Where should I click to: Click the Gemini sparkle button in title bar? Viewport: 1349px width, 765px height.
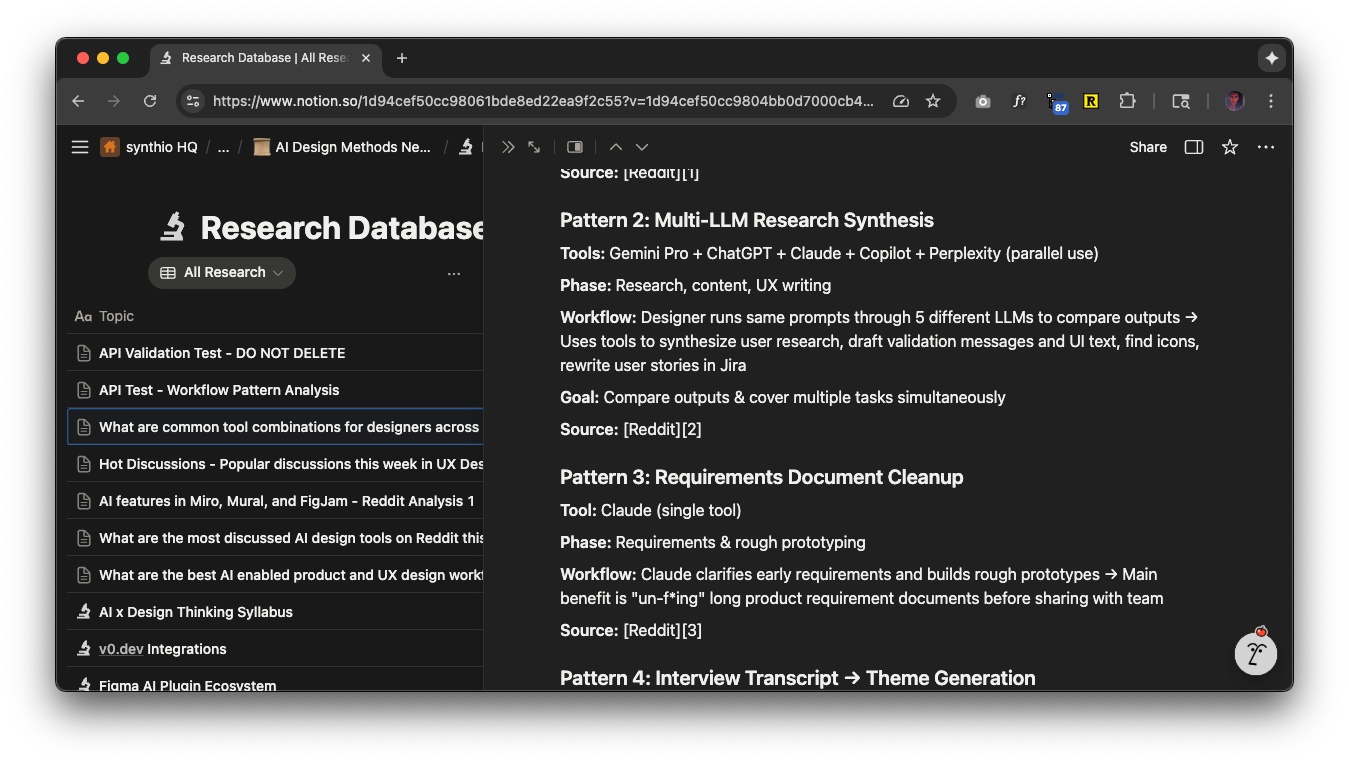[x=1271, y=58]
